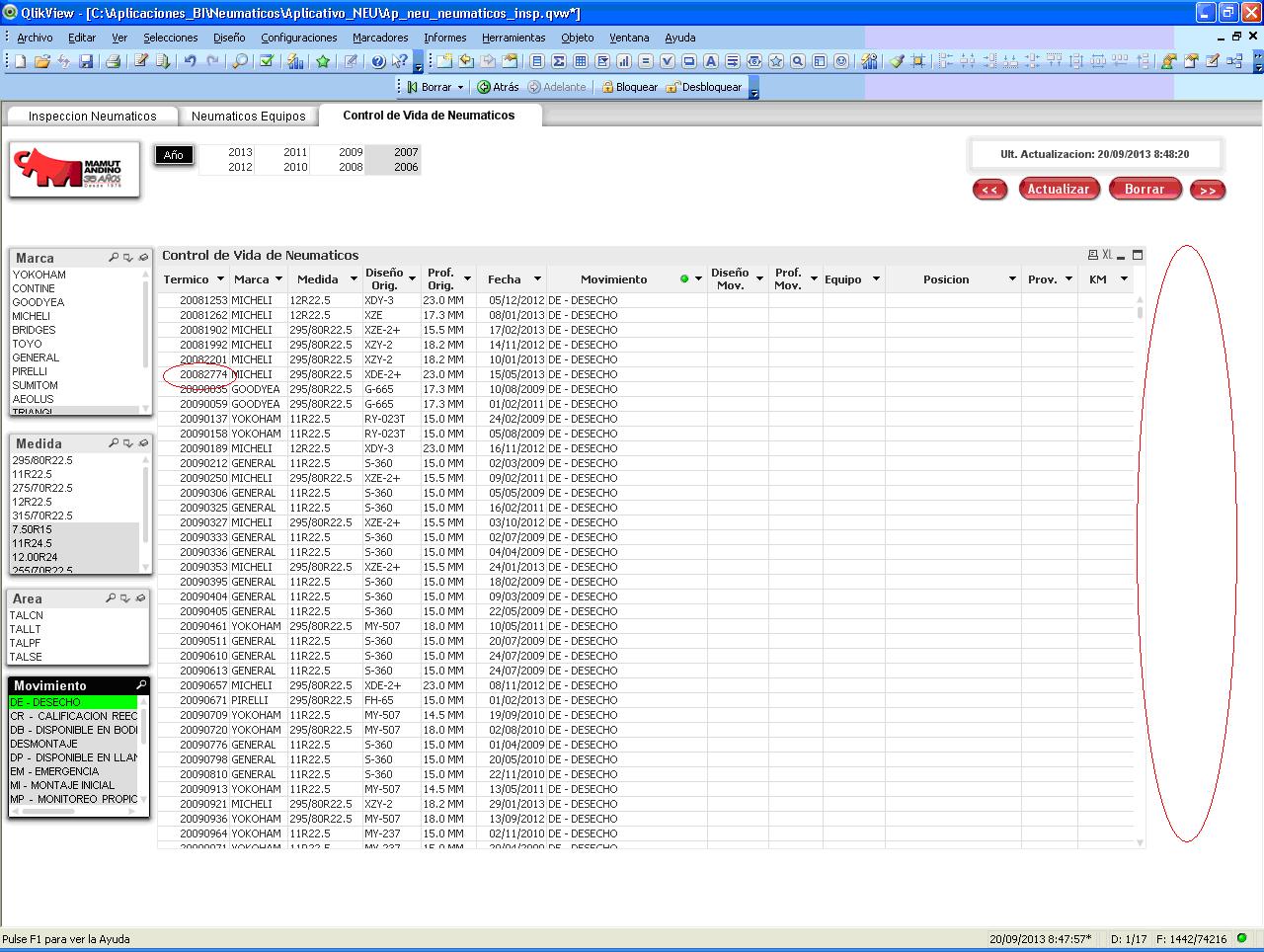Send table to Excel XL icon

click(1107, 255)
